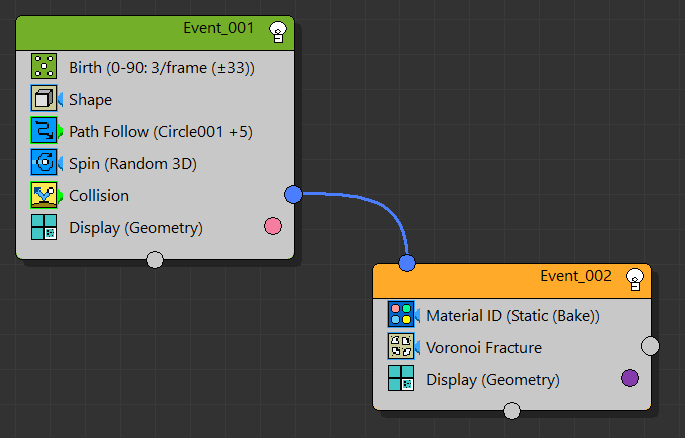Click the Shape operator cube icon
This screenshot has width=685, height=438.
click(x=43, y=100)
